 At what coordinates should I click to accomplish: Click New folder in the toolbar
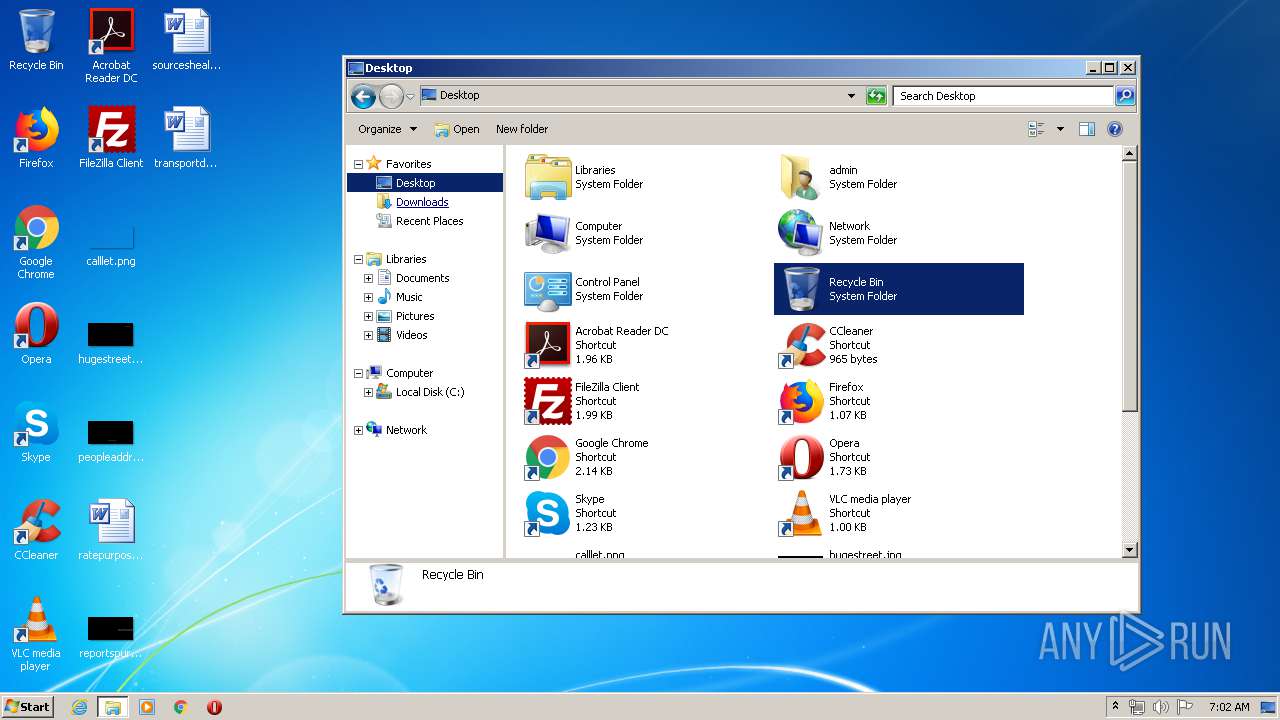(522, 129)
